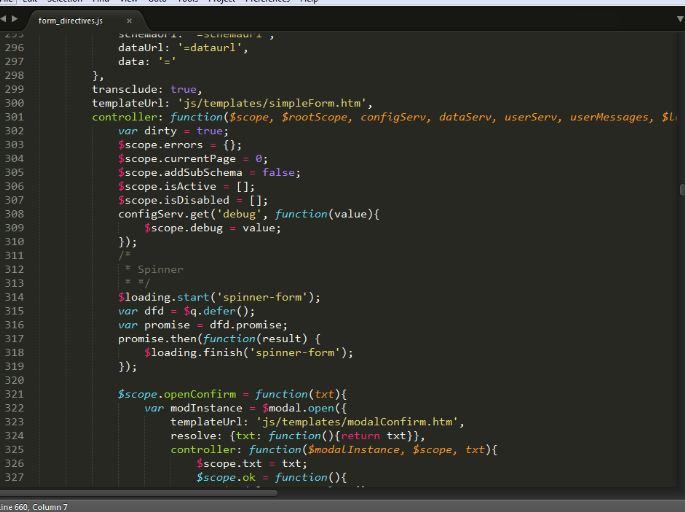The width and height of the screenshot is (685, 512).
Task: Open the Help menu
Action: [309, 2]
